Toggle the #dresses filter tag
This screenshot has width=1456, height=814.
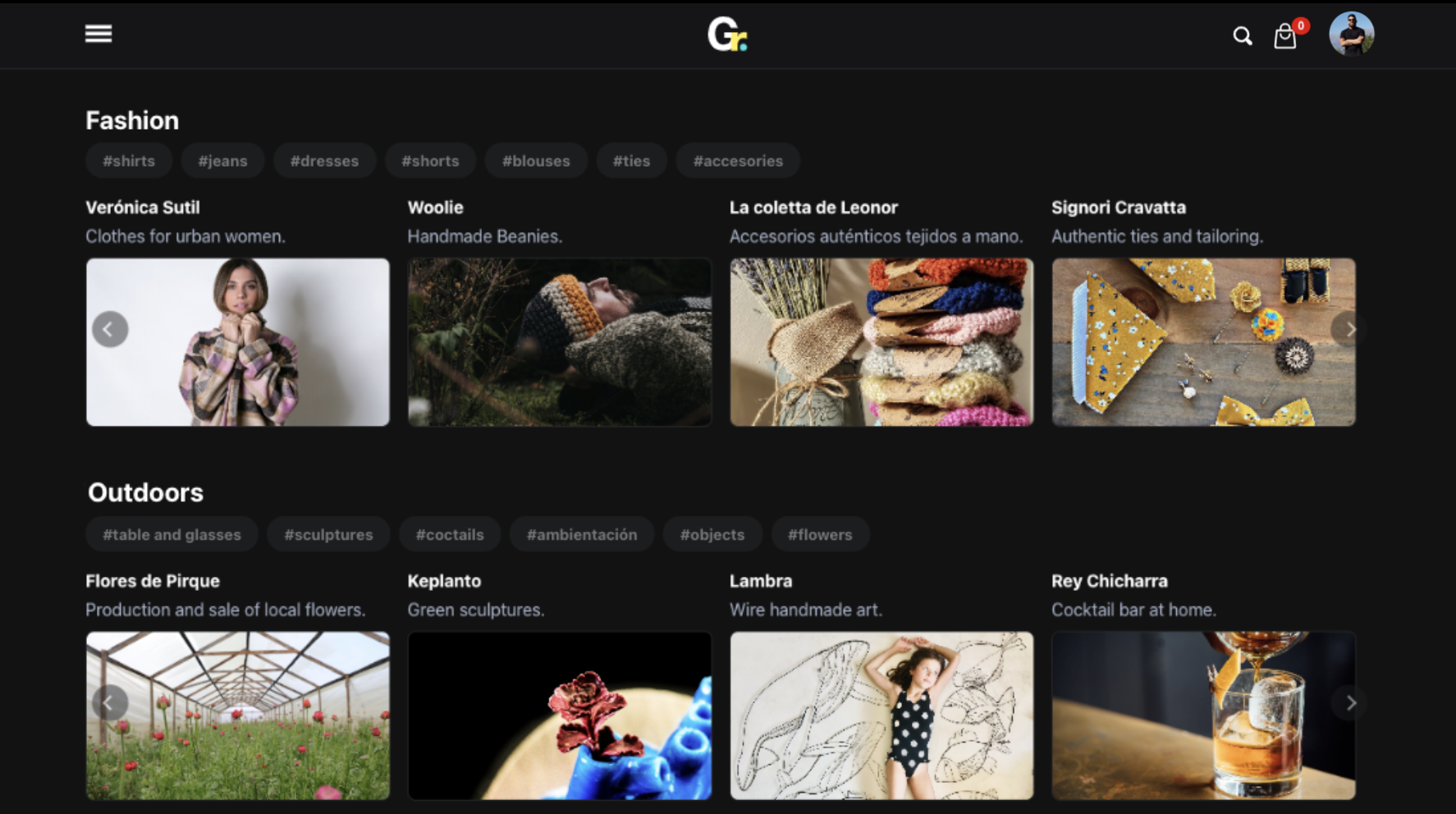[x=324, y=161]
